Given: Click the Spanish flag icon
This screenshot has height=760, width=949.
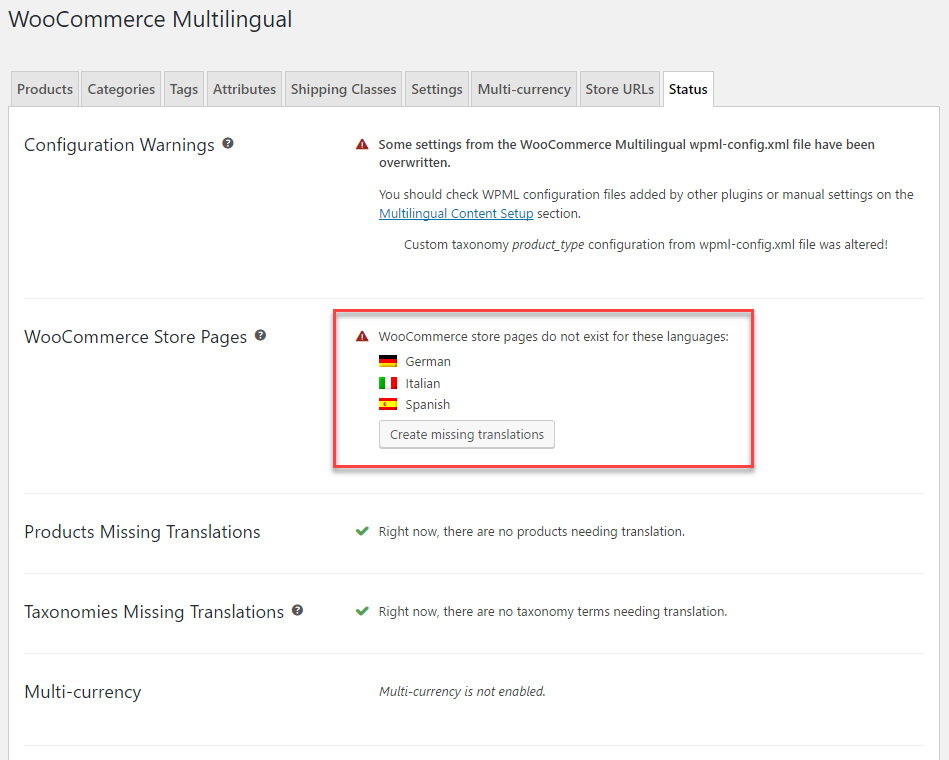Looking at the screenshot, I should pyautogui.click(x=388, y=404).
